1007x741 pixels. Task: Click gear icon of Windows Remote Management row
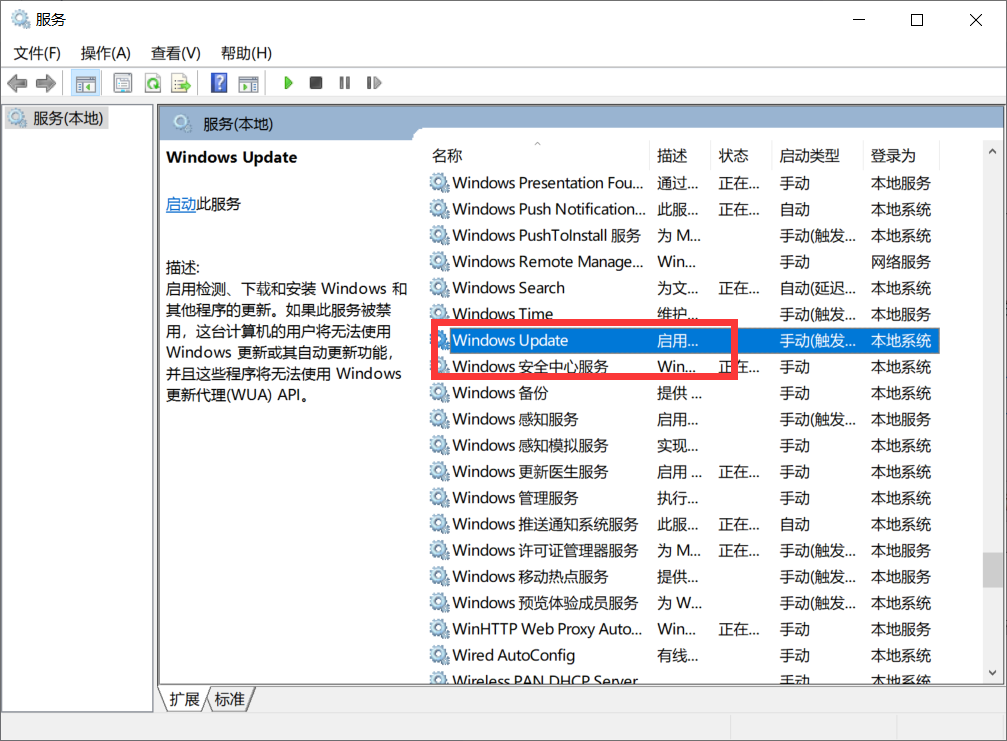(x=439, y=261)
